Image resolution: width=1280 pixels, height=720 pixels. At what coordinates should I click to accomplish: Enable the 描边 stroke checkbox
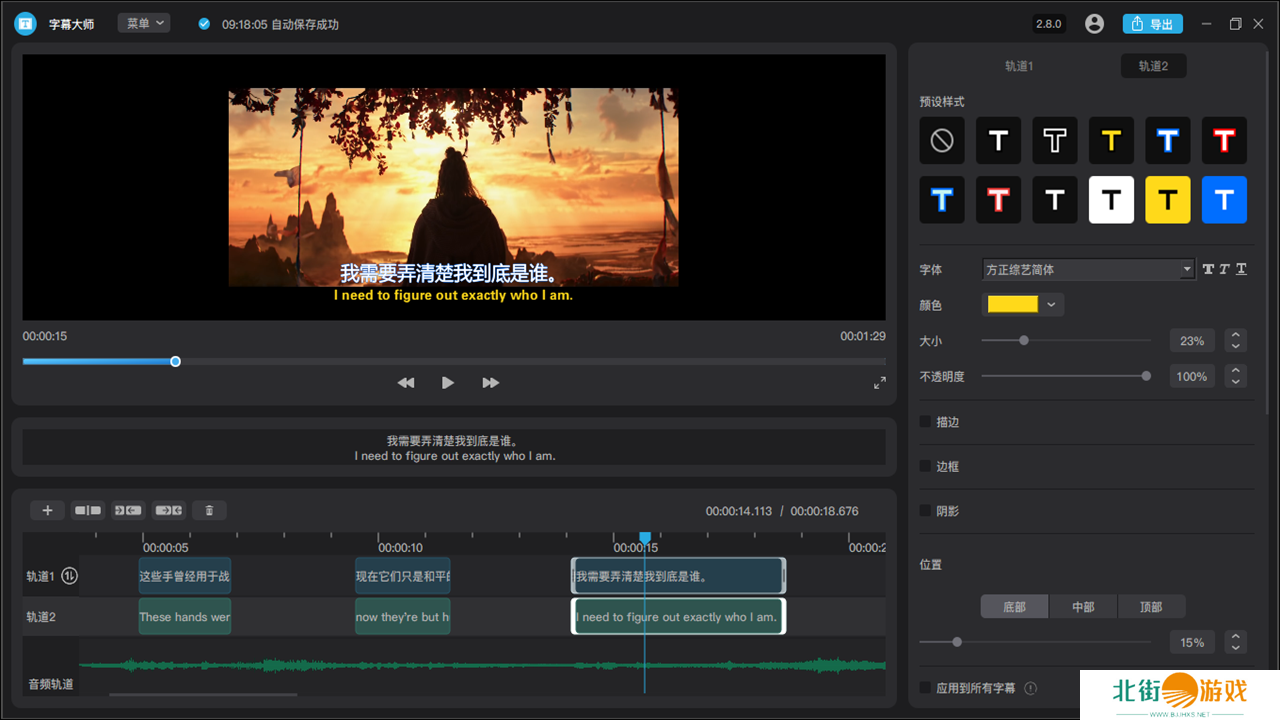tap(926, 422)
